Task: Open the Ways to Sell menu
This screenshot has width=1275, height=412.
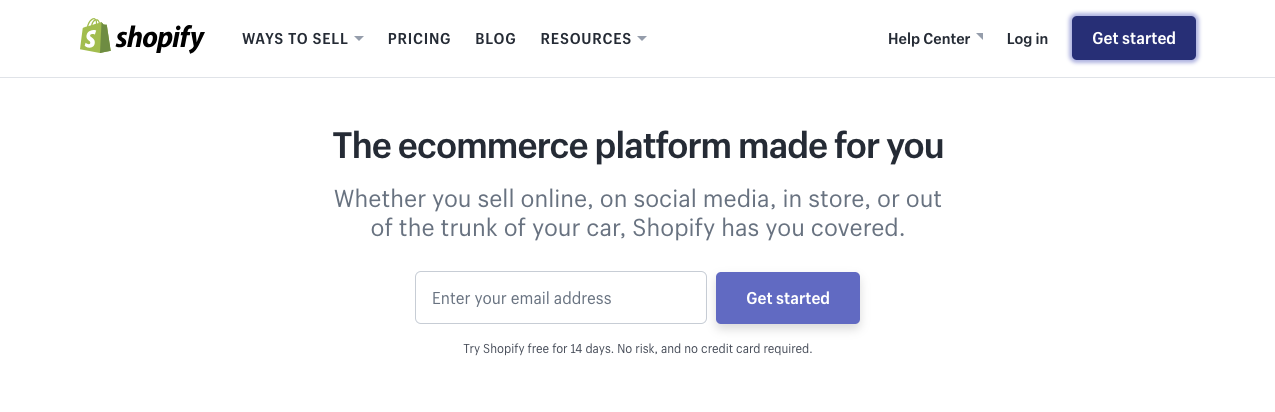Action: tap(295, 39)
